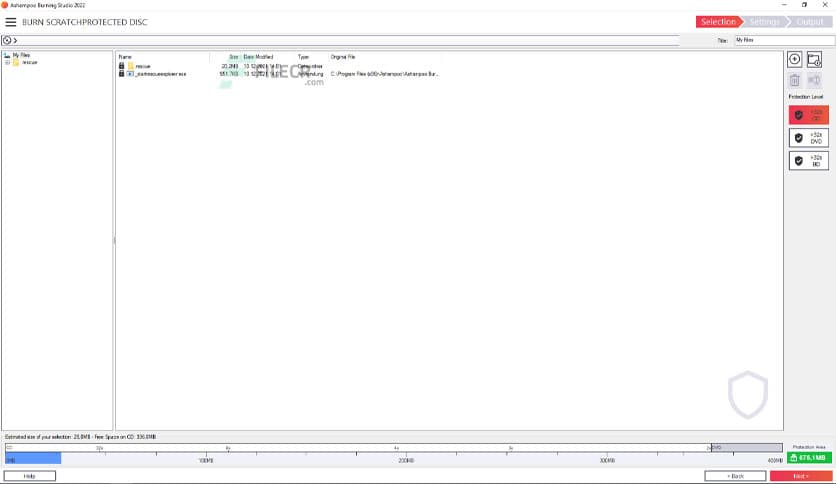Sort by Size column header
Screen dimensions: 836x484
tap(234, 57)
